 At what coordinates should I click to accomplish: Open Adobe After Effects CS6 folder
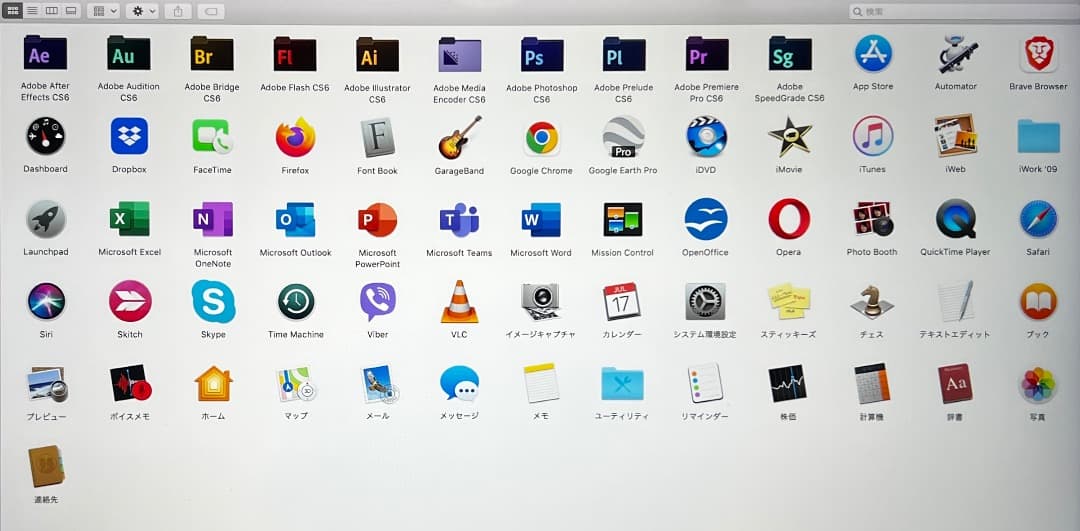tap(45, 53)
